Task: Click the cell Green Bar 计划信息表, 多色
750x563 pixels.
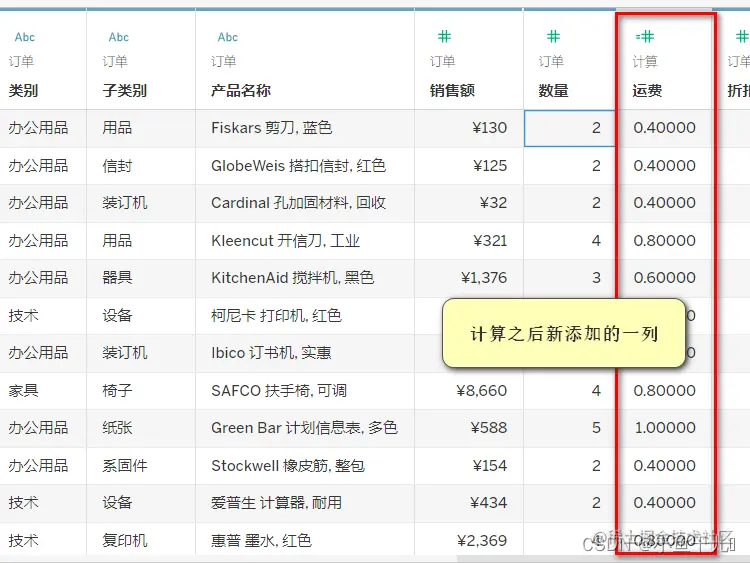Action: [304, 428]
